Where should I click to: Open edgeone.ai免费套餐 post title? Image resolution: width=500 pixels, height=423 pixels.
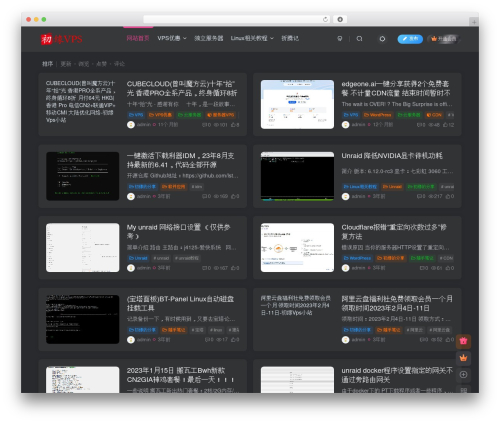click(x=396, y=88)
